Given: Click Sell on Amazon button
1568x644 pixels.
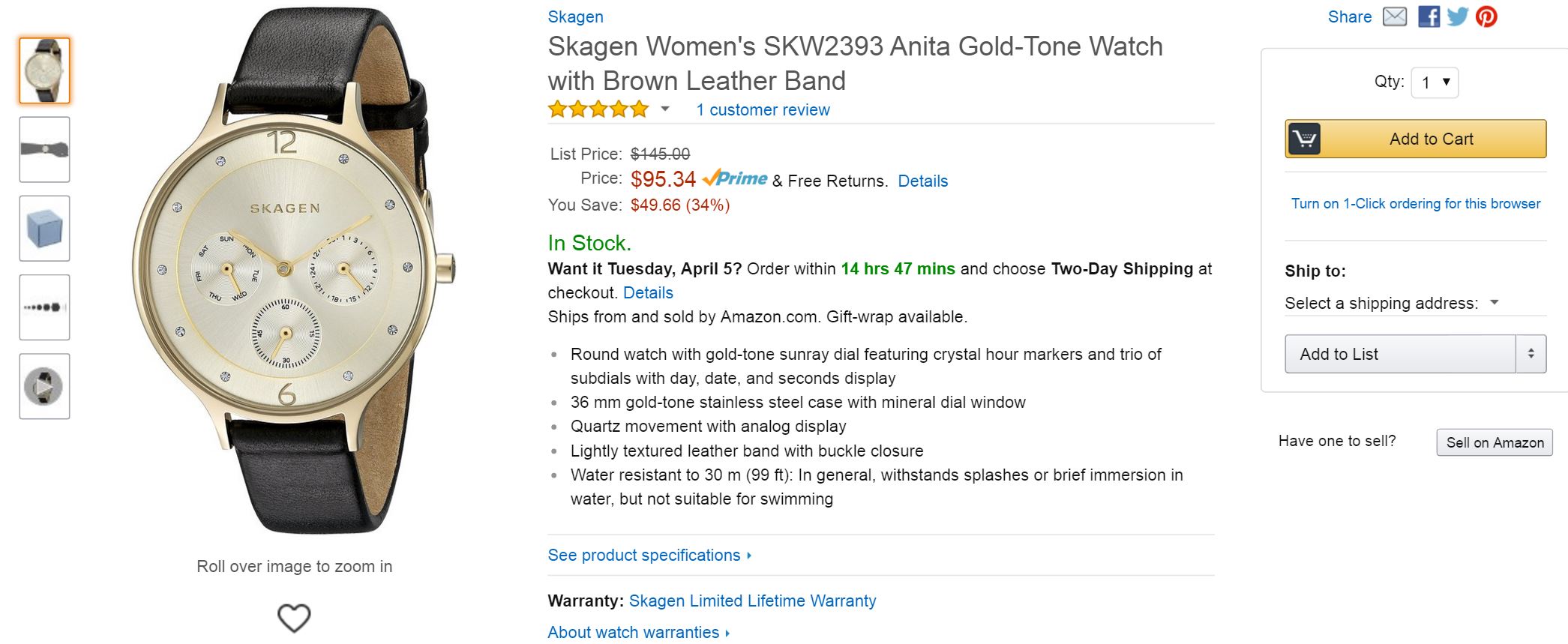Looking at the screenshot, I should tap(1494, 442).
